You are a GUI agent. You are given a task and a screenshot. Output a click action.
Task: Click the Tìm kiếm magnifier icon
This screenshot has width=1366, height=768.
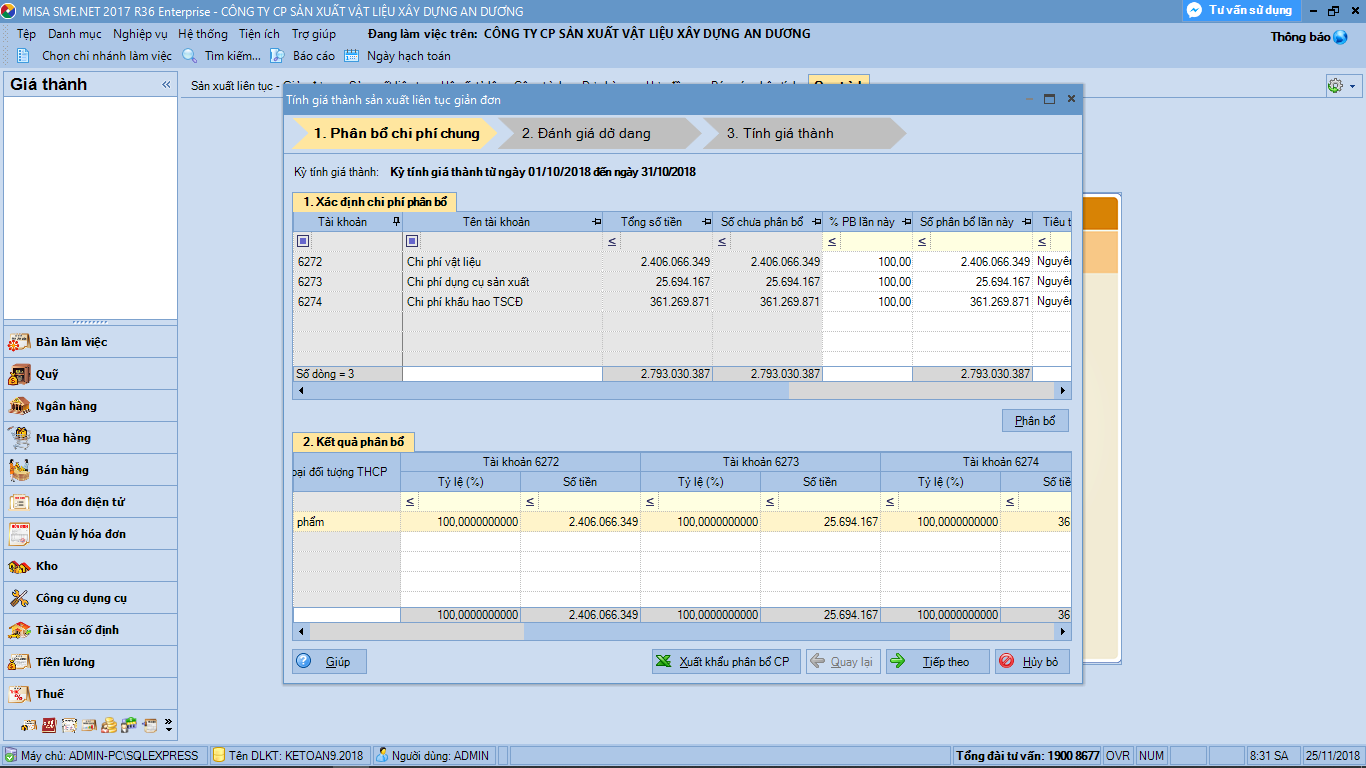click(x=189, y=56)
